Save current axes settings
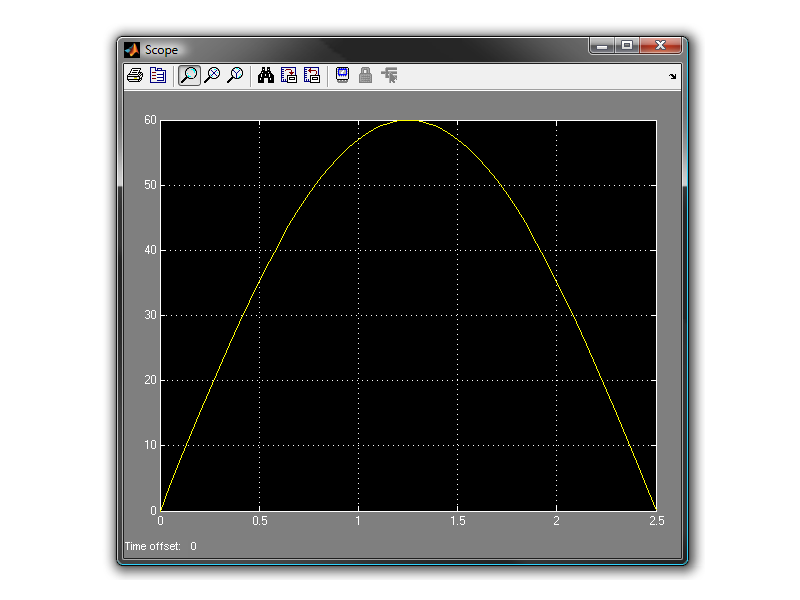800x600 pixels. [289, 76]
